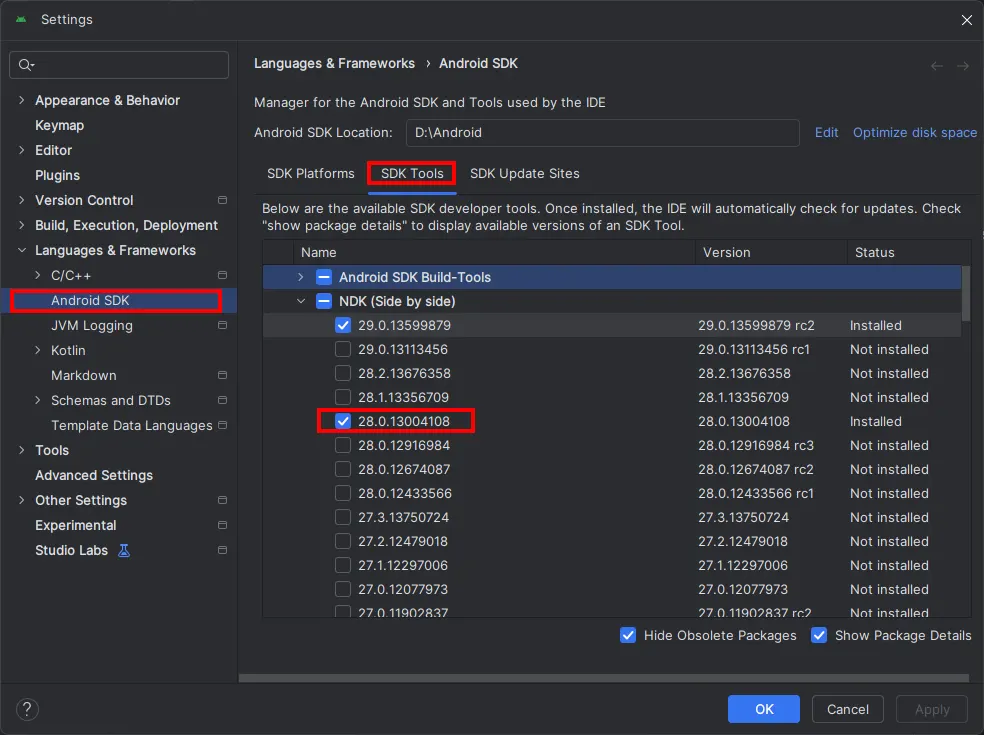Sort the table by Name column header
This screenshot has height=735, width=984.
(x=494, y=252)
